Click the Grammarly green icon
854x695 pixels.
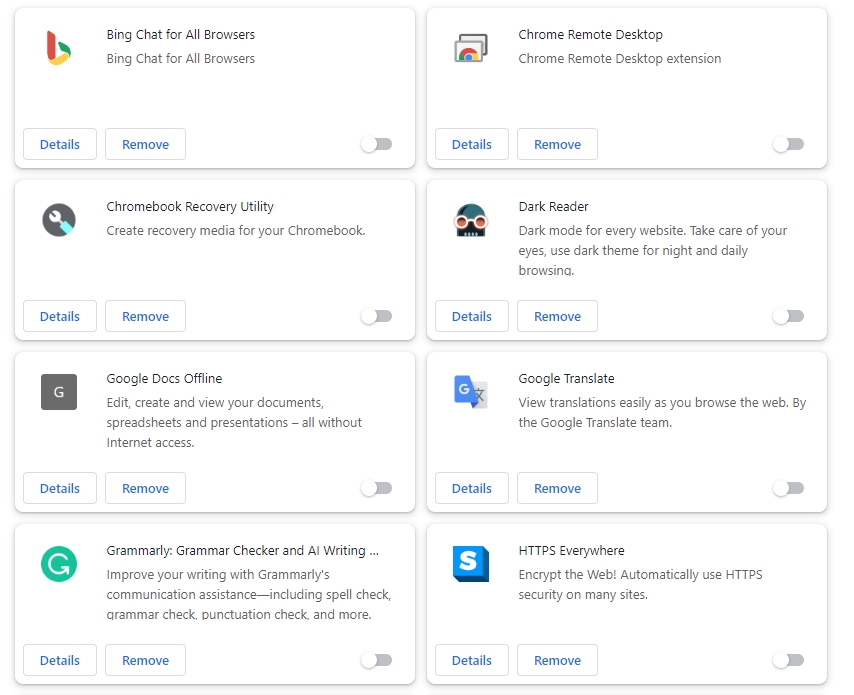pyautogui.click(x=58, y=564)
